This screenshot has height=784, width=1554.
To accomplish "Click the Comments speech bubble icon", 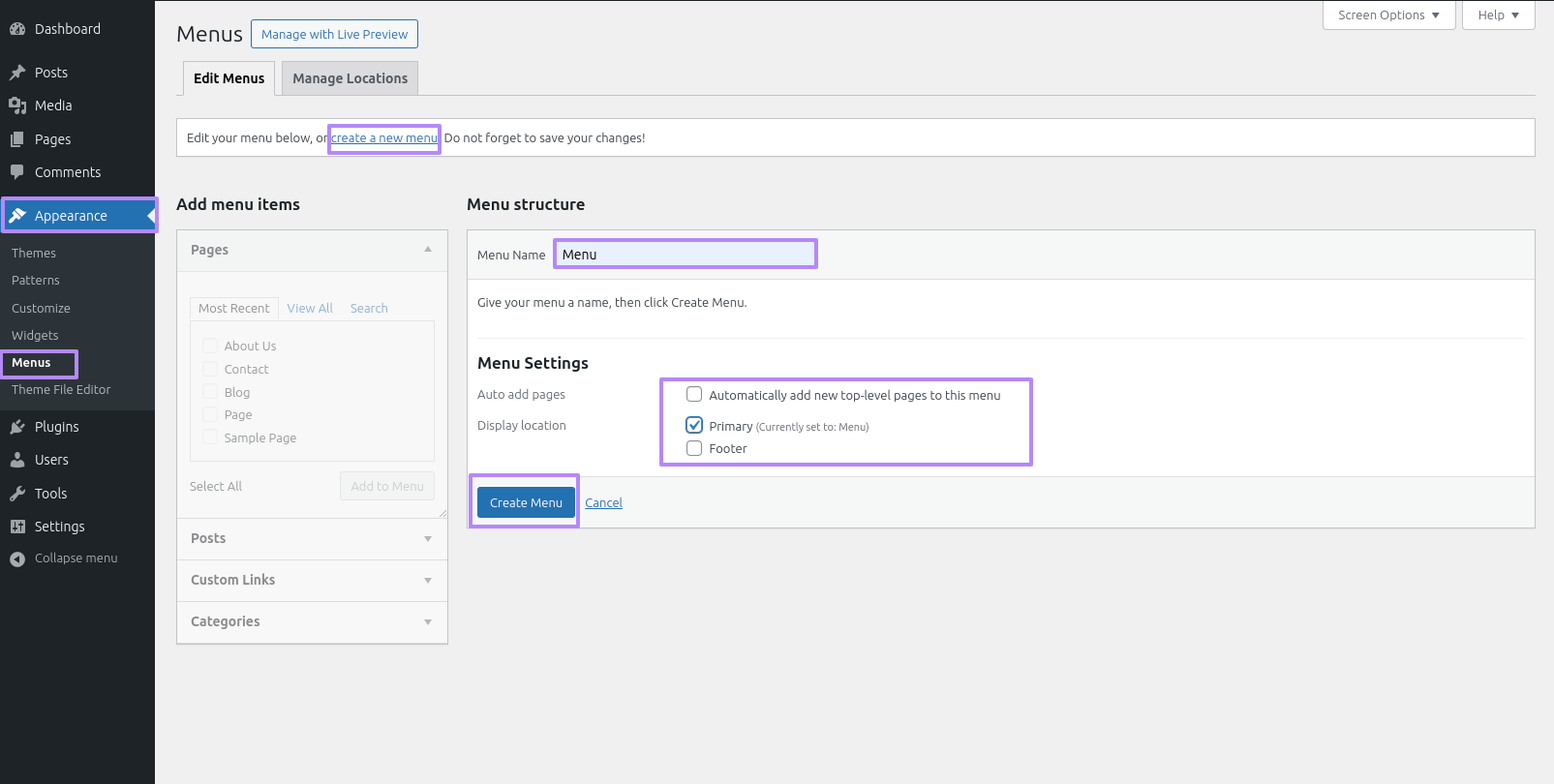I will 17,172.
